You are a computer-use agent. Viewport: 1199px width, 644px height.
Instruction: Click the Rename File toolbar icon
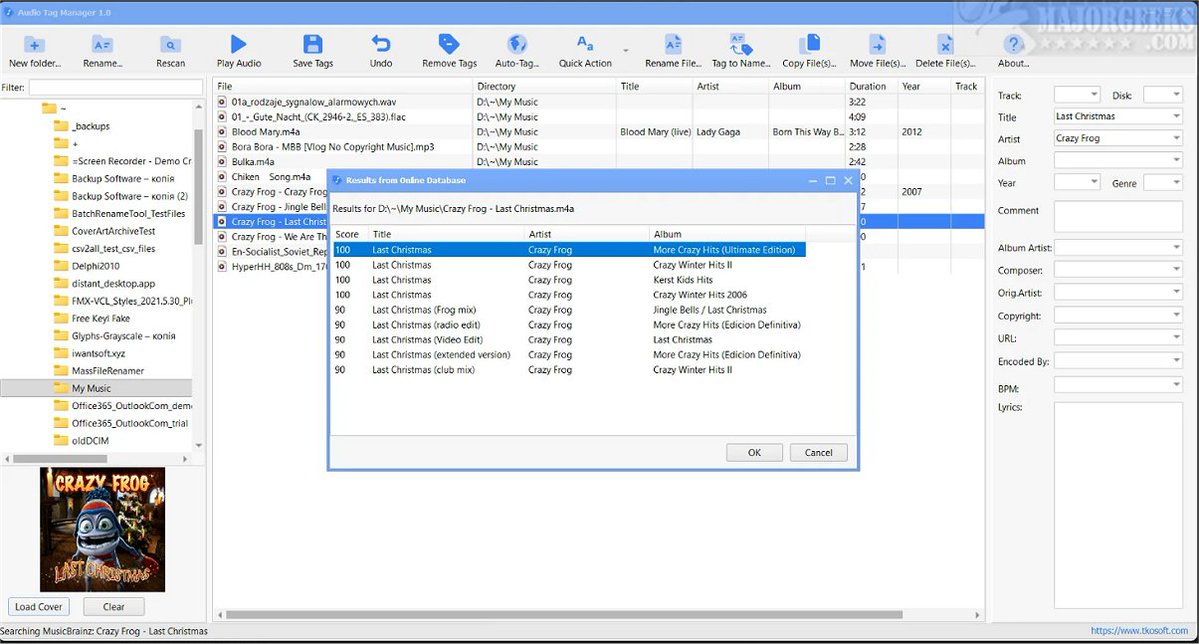673,44
